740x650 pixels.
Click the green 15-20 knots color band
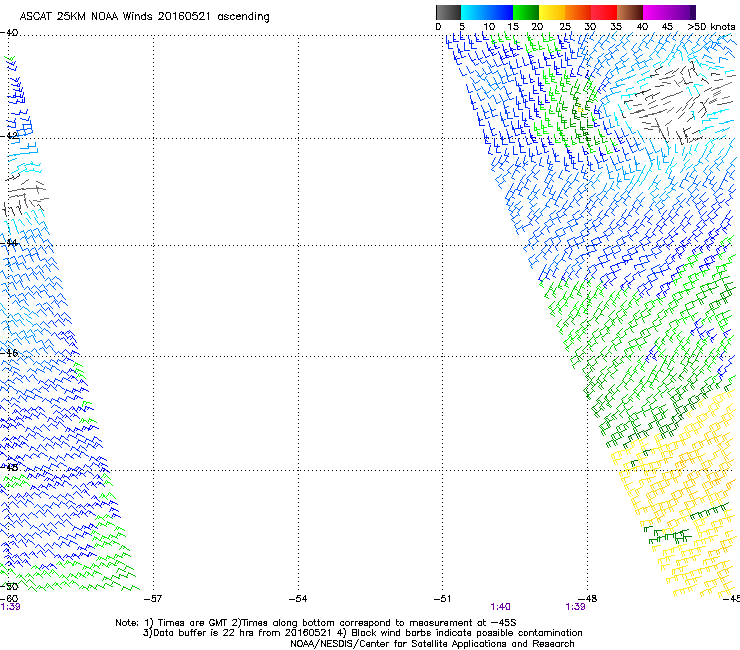tap(526, 12)
